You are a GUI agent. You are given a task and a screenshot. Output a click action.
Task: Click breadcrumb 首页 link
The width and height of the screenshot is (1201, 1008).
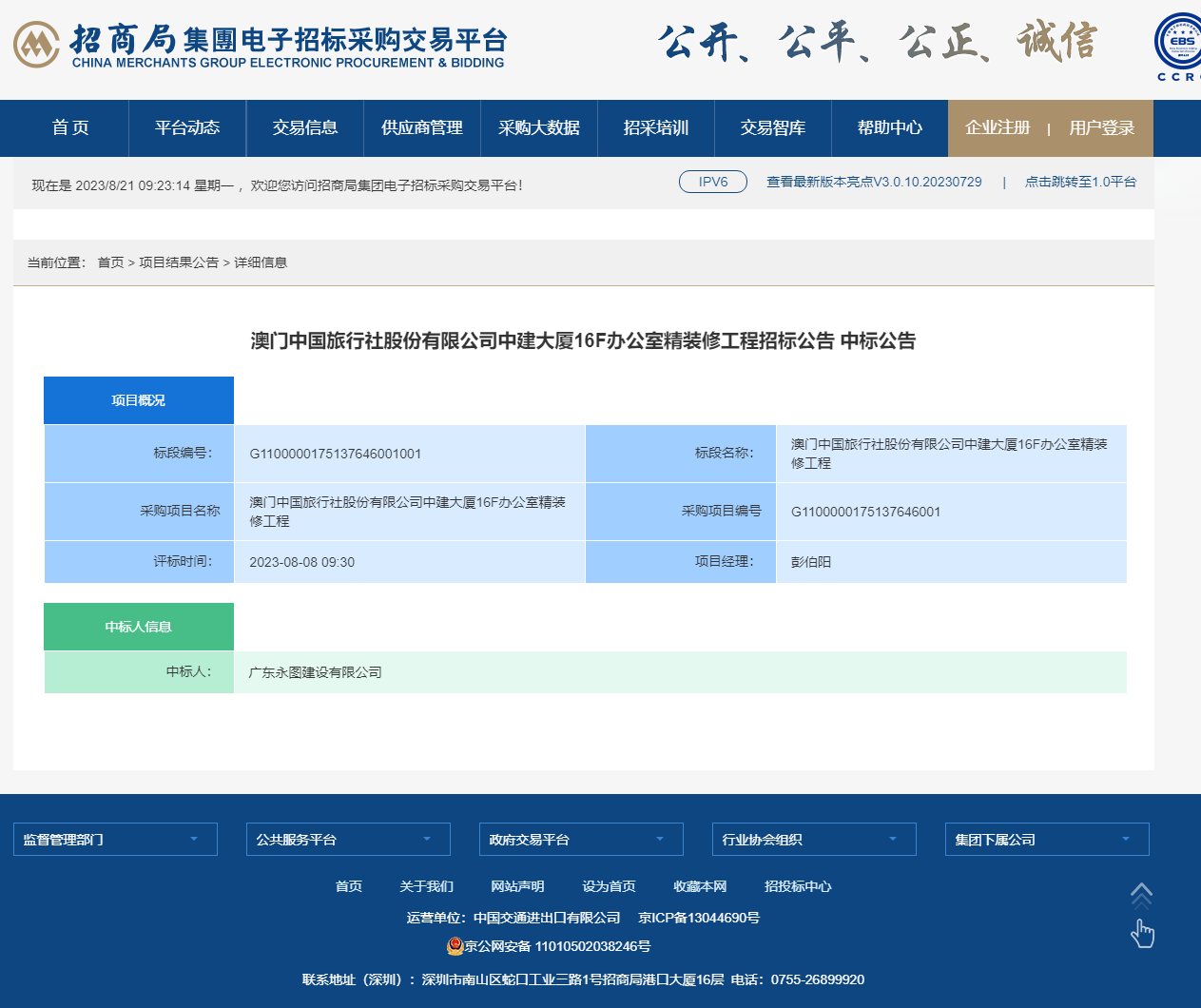click(x=110, y=262)
